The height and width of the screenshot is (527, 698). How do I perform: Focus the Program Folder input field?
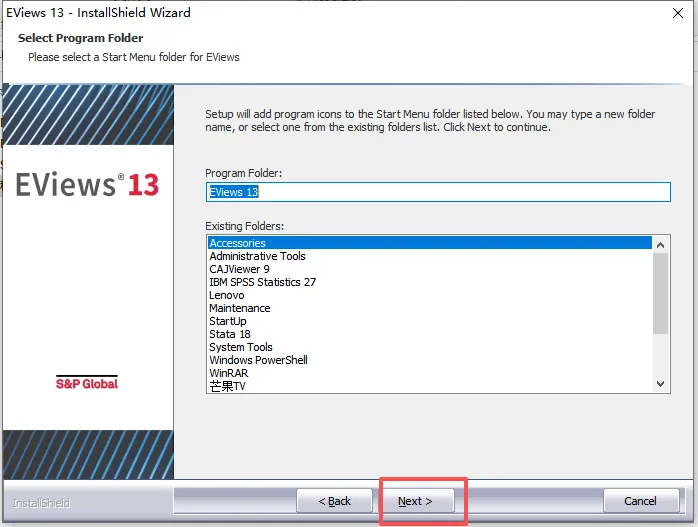pos(438,192)
